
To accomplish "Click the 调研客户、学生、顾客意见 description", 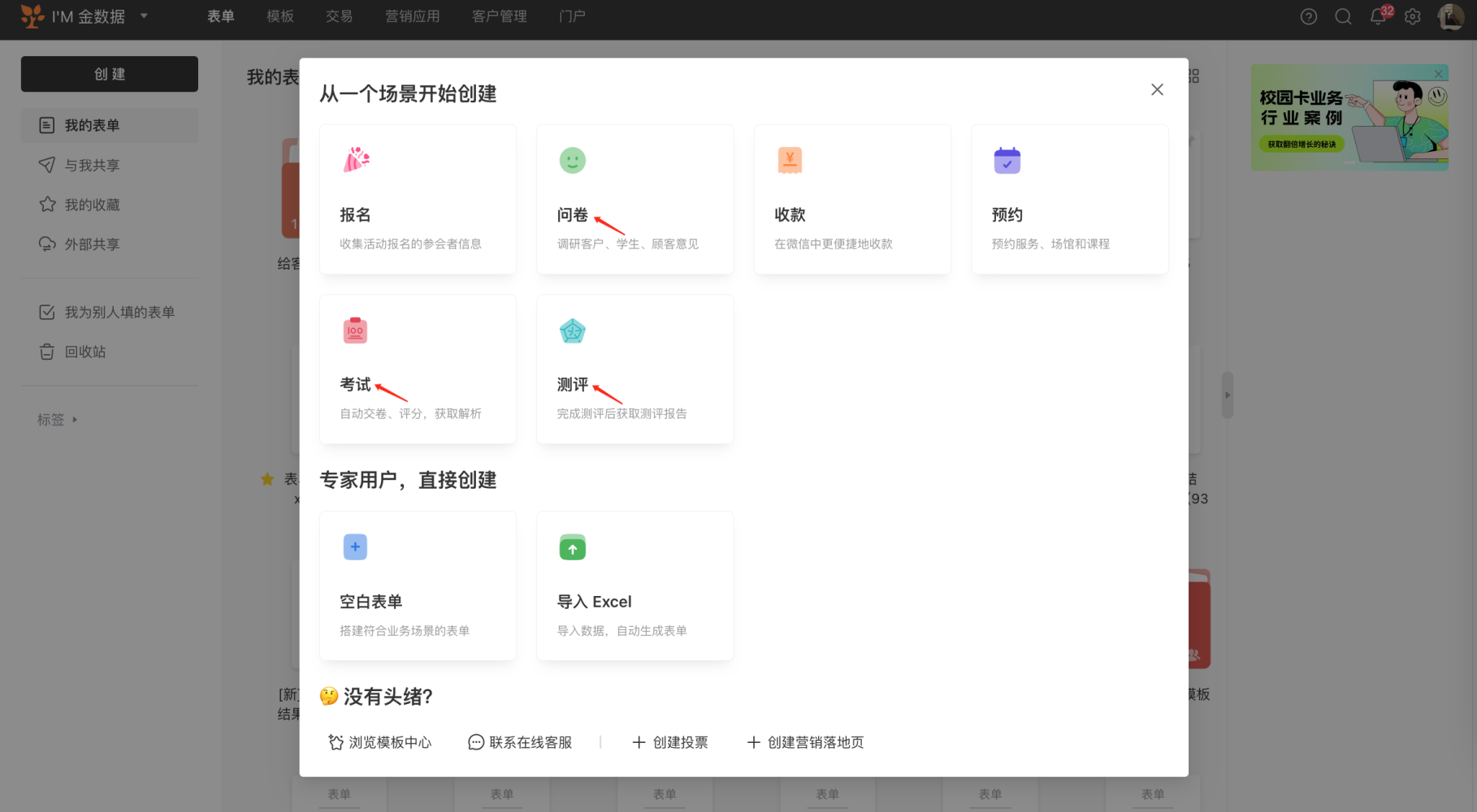I will click(x=627, y=244).
